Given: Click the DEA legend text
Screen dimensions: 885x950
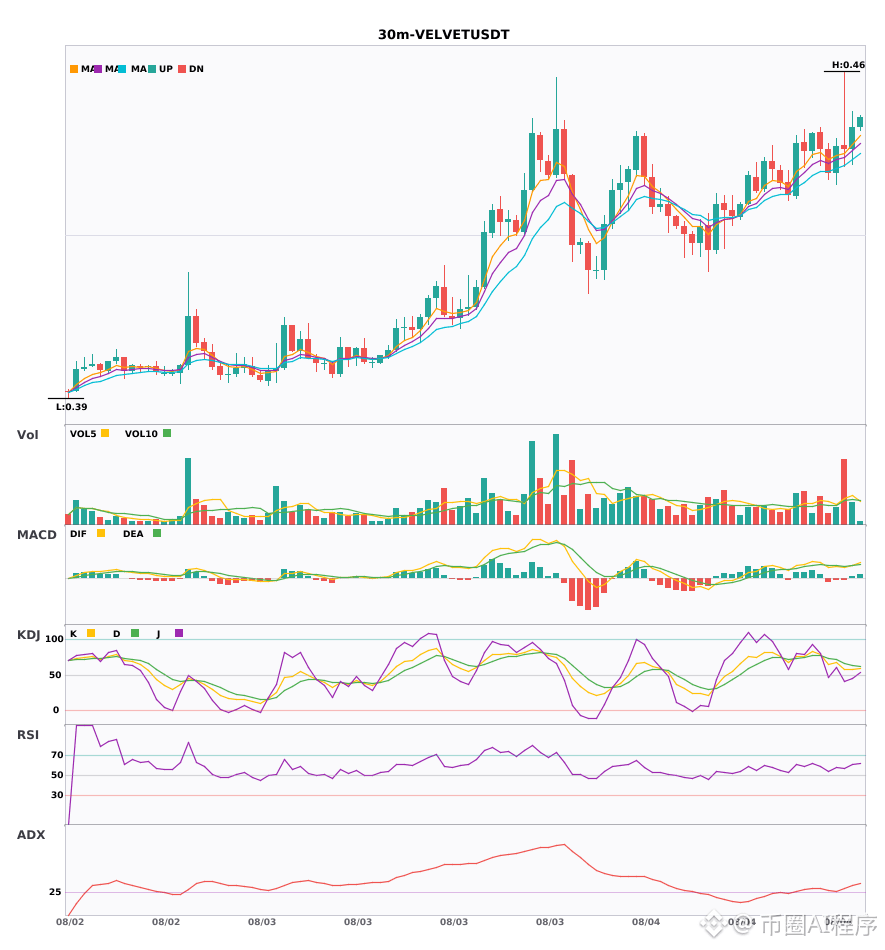Looking at the screenshot, I should (133, 534).
